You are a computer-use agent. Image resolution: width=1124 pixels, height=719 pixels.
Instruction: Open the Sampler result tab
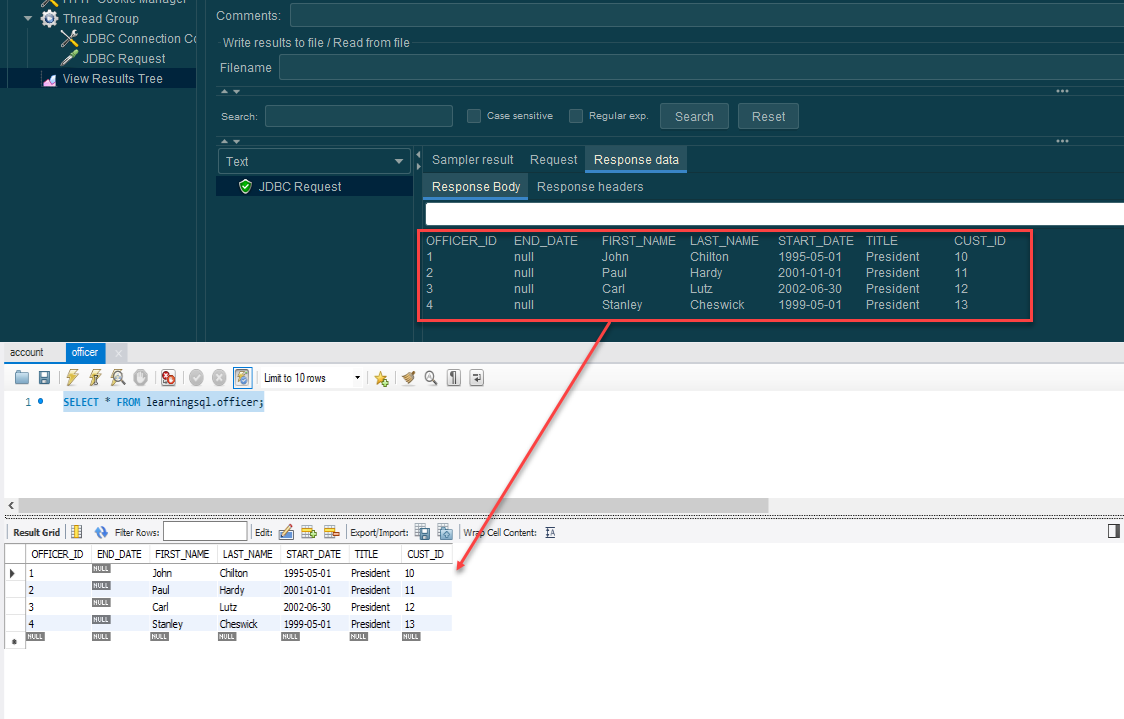472,160
